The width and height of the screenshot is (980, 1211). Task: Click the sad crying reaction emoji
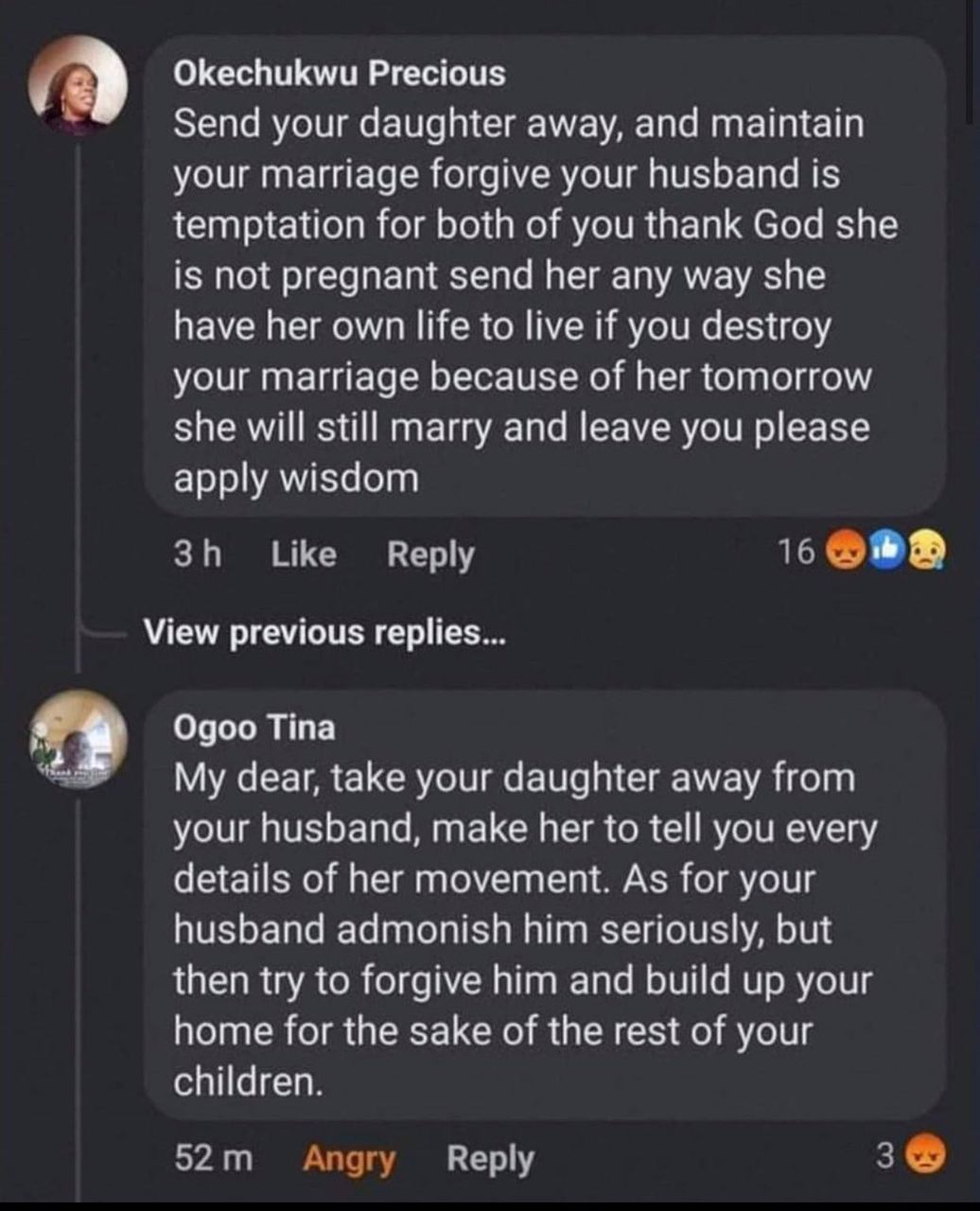(925, 550)
